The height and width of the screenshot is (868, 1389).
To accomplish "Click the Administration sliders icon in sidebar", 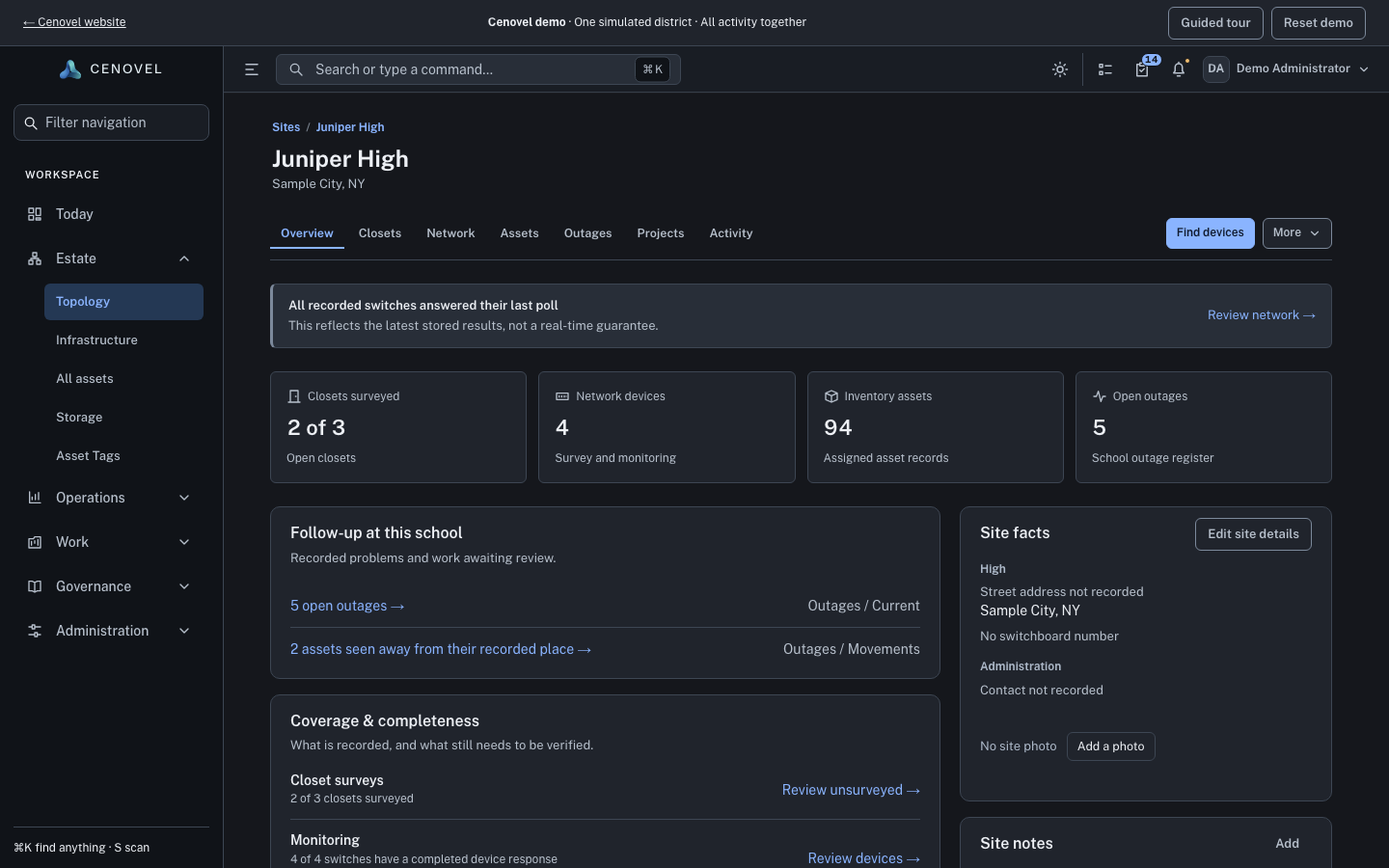I will [x=35, y=631].
